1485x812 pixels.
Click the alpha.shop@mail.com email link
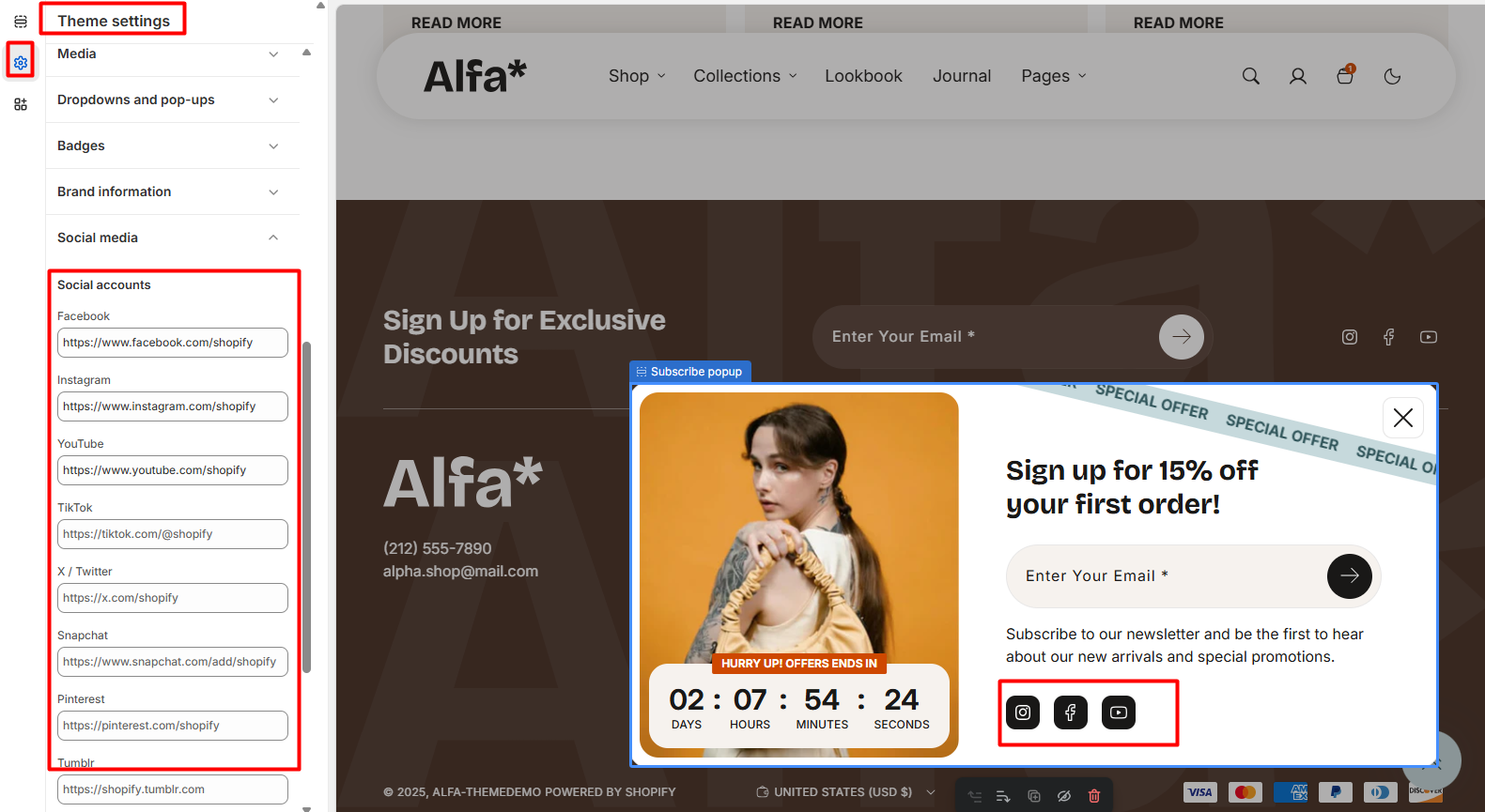[x=460, y=571]
